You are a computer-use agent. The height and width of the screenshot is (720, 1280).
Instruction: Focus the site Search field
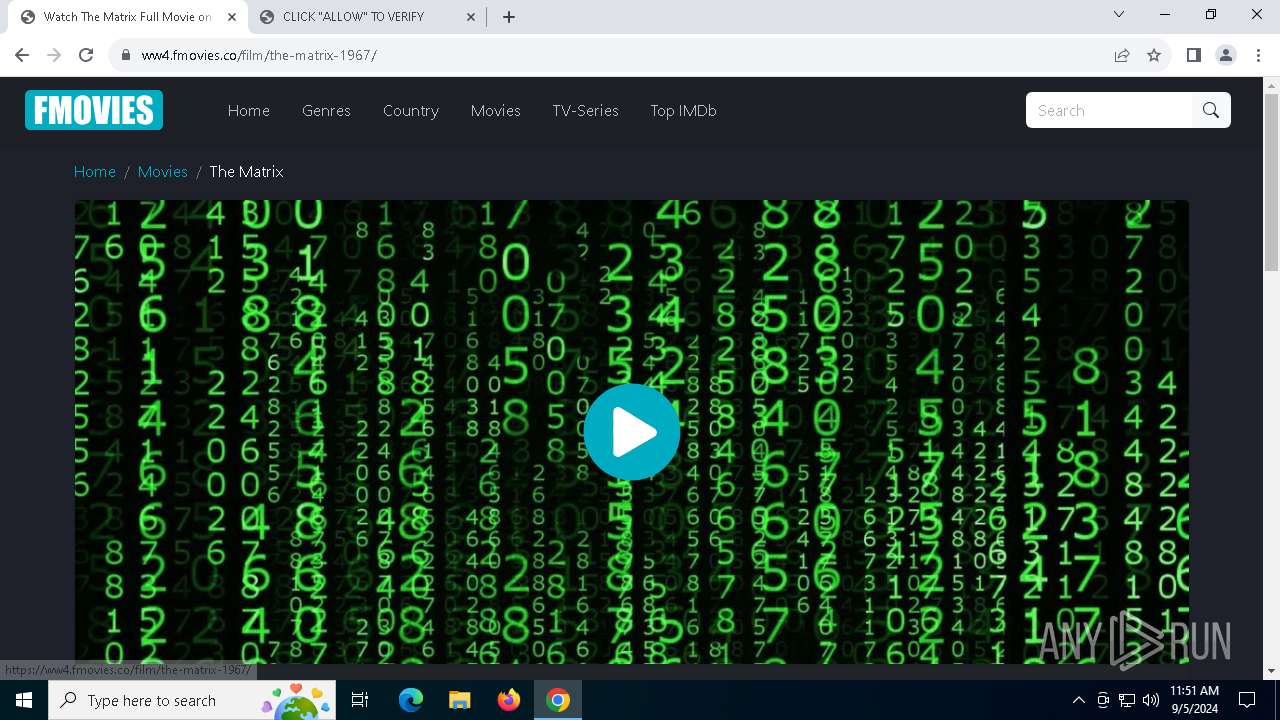coord(1109,110)
